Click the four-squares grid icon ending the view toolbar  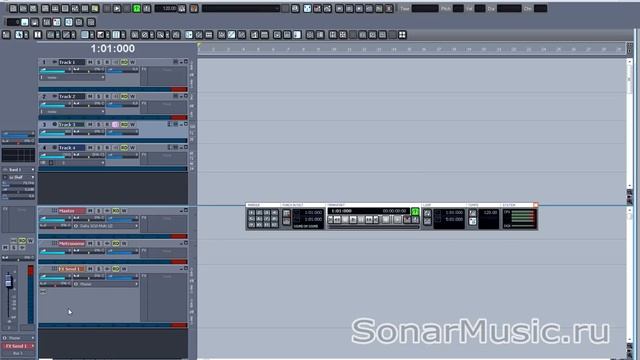click(402, 35)
